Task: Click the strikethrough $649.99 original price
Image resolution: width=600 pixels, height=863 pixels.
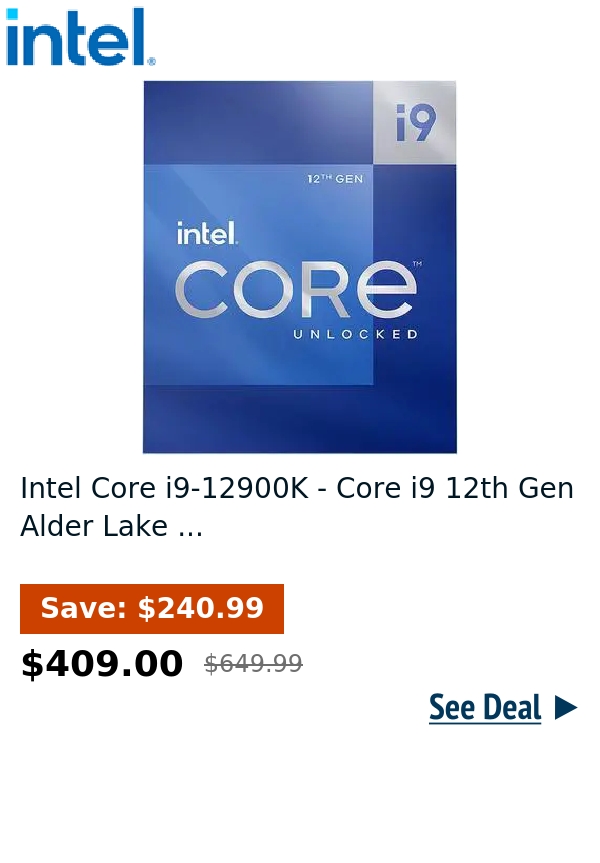Action: coord(253,663)
